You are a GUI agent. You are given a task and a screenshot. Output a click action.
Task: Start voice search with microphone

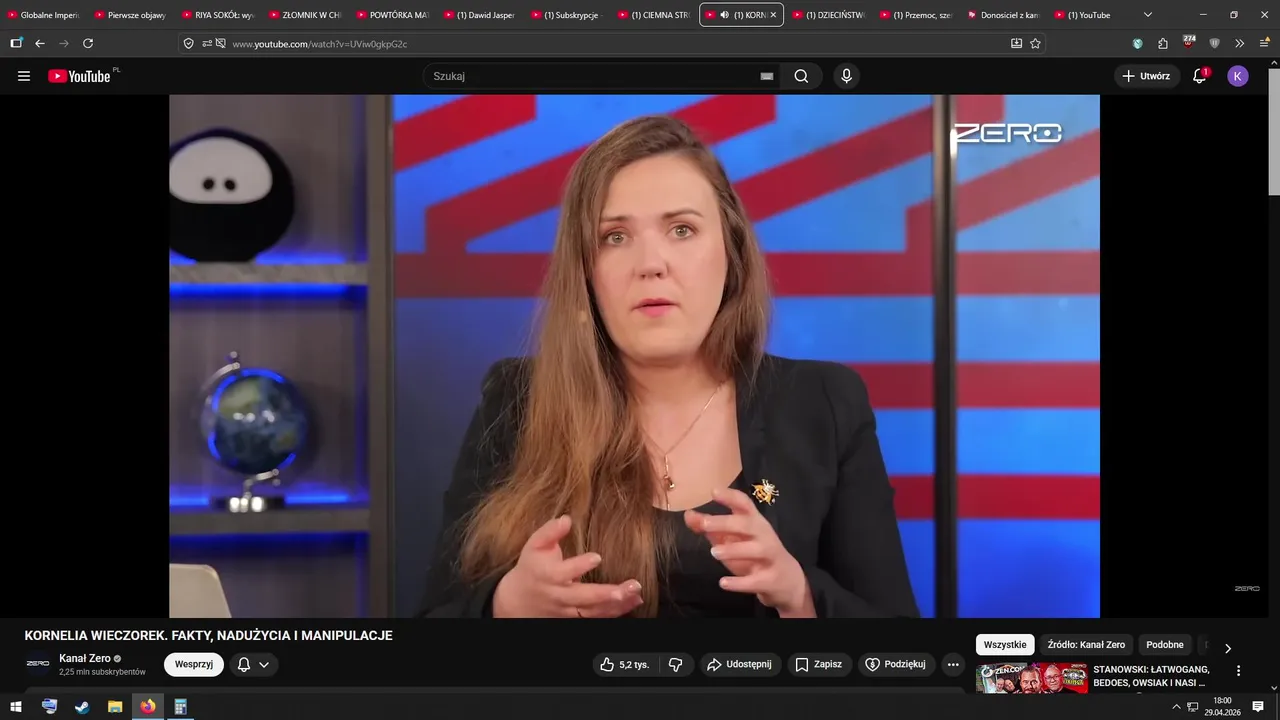coord(846,76)
